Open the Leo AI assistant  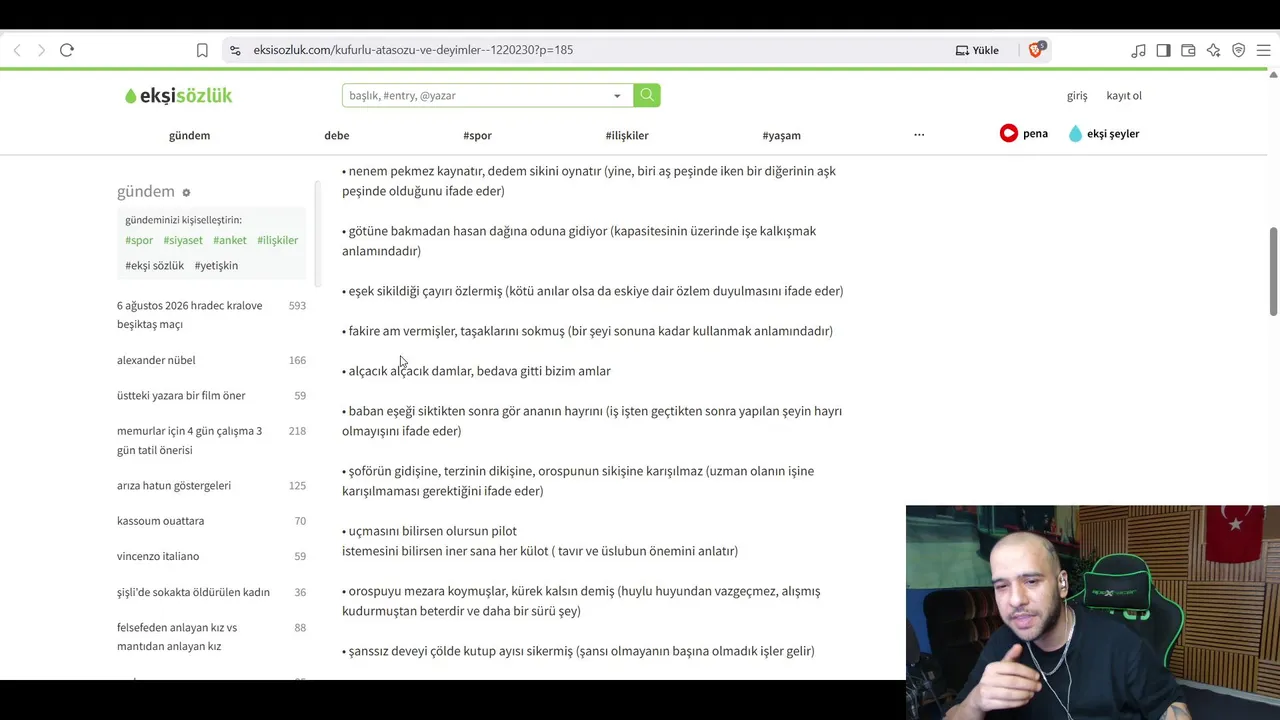pos(1213,50)
